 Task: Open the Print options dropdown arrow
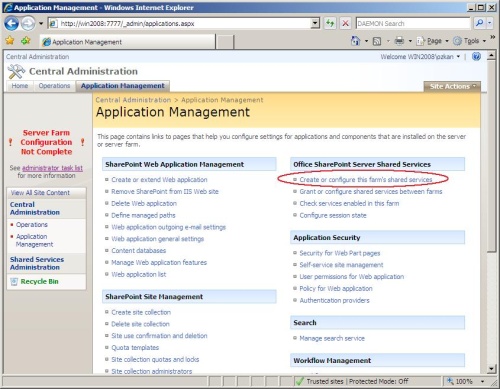coord(410,41)
